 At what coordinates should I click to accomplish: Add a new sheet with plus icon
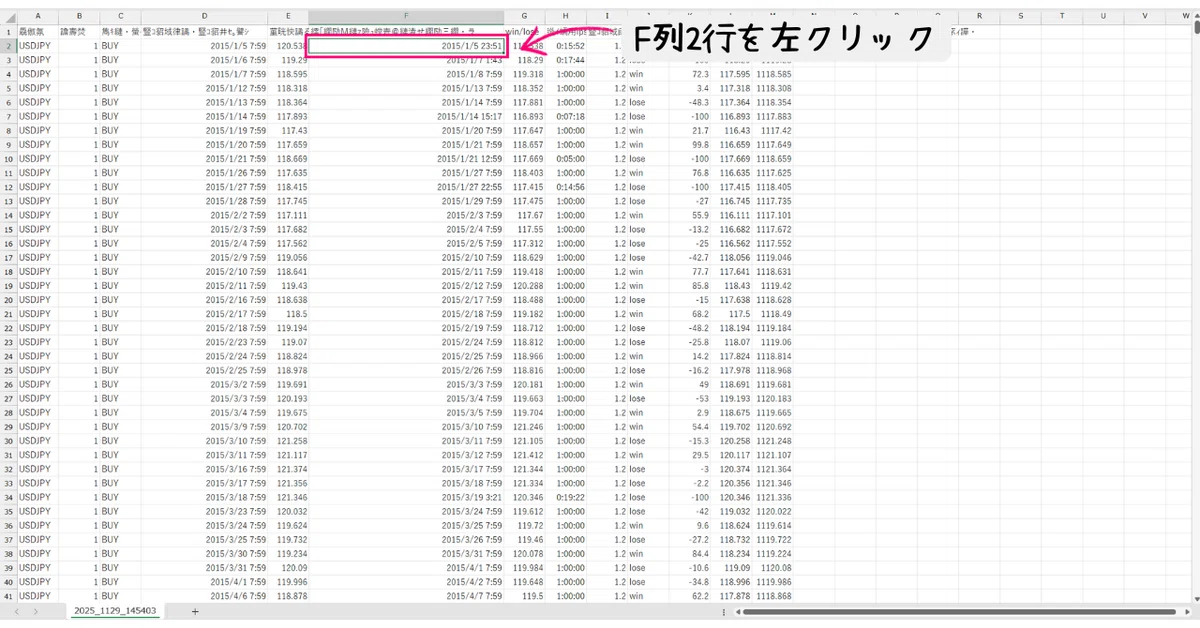195,610
